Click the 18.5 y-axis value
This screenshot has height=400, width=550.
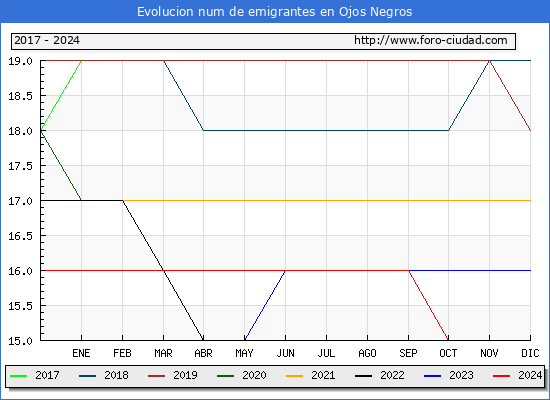click(x=20, y=96)
